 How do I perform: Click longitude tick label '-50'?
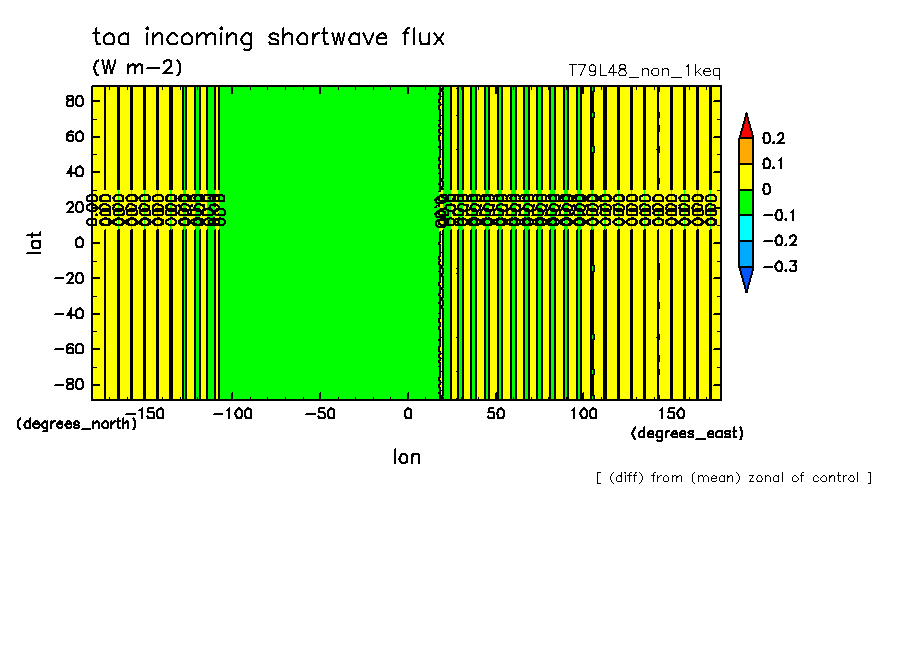pyautogui.click(x=320, y=414)
